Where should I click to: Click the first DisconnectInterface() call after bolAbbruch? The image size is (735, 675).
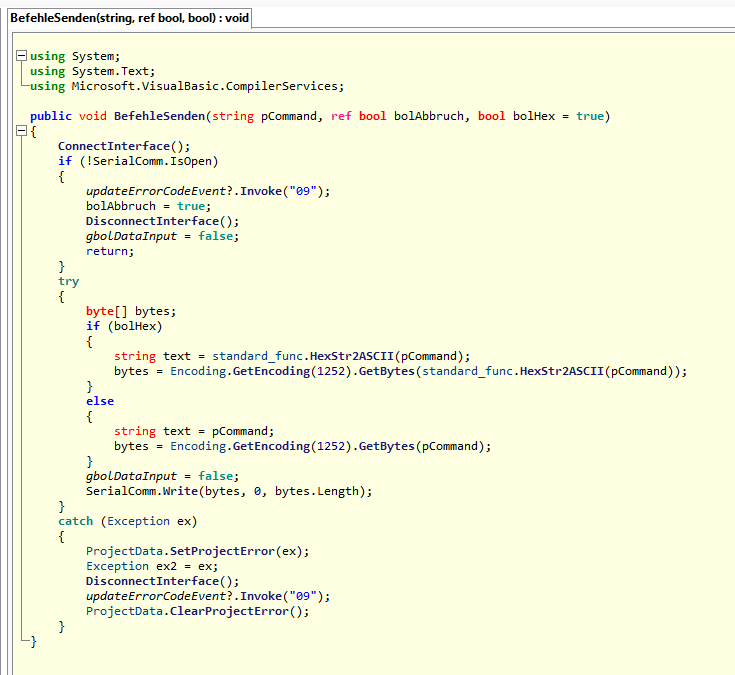pos(162,221)
